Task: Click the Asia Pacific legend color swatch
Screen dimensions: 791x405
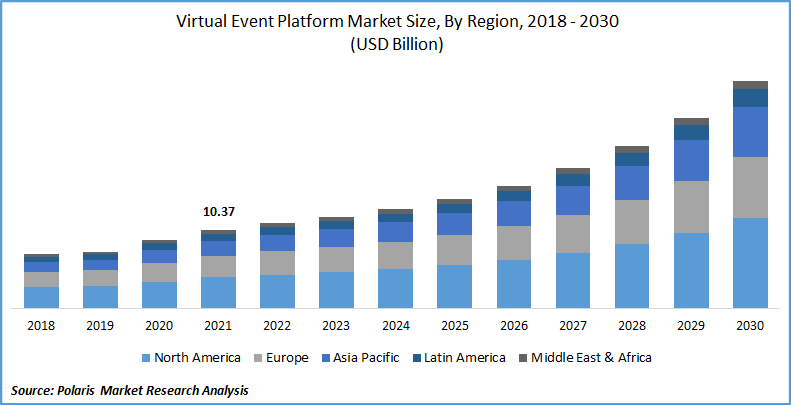Action: point(326,358)
